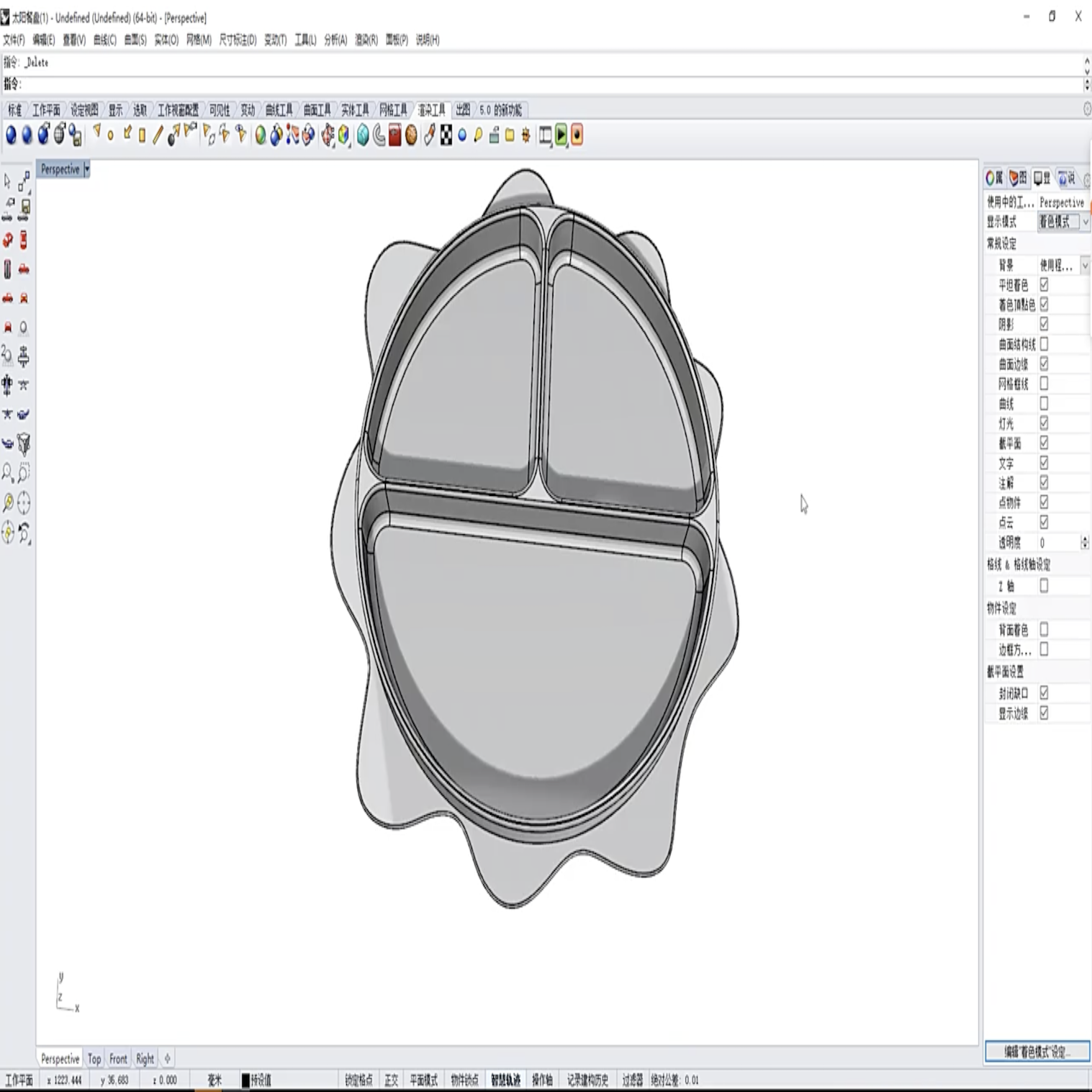Click the orange record icon in toolbar

pyautogui.click(x=577, y=135)
